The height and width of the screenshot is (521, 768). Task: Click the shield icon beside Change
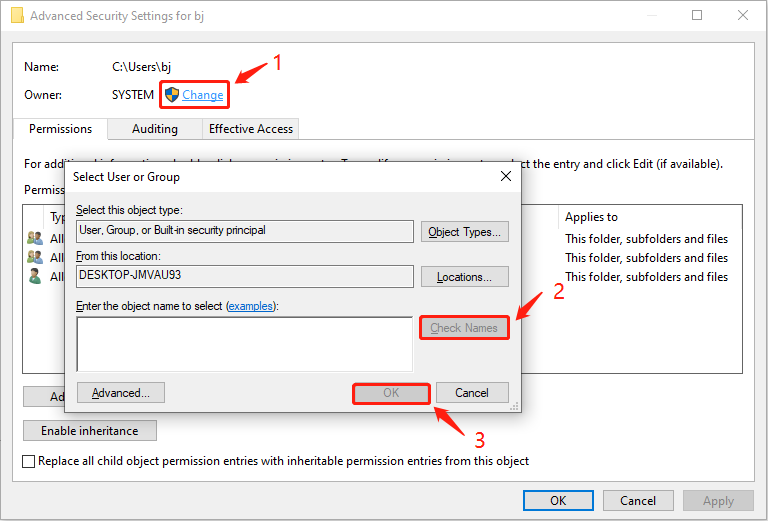click(171, 95)
